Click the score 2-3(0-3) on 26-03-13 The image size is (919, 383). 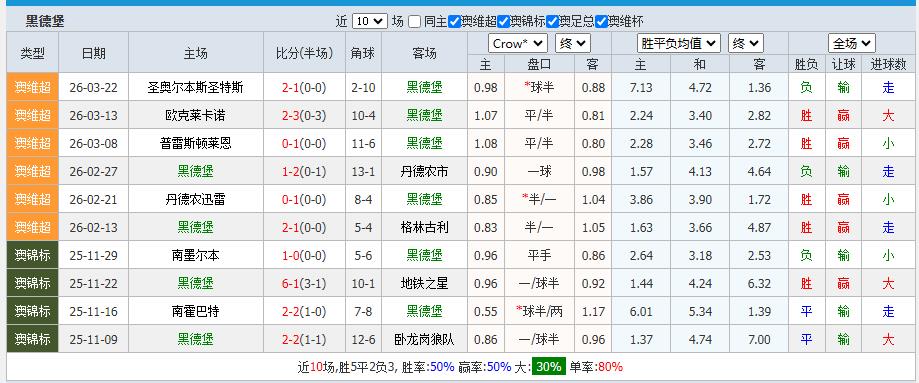tap(304, 116)
